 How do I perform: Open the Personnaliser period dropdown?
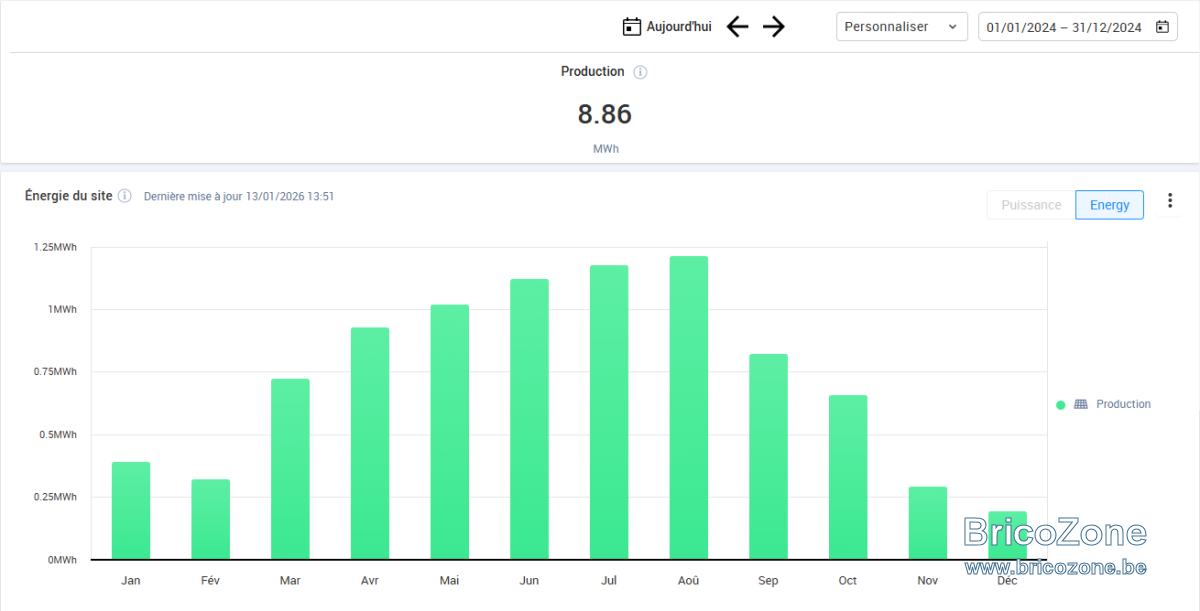pos(902,27)
